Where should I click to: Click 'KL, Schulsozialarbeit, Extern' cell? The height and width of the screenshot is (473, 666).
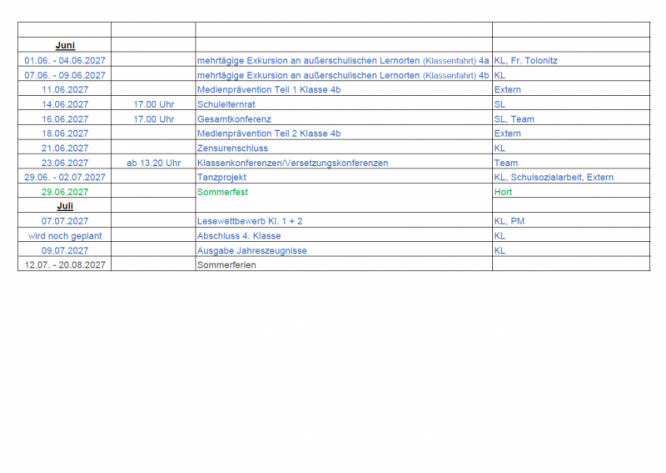pyautogui.click(x=554, y=177)
